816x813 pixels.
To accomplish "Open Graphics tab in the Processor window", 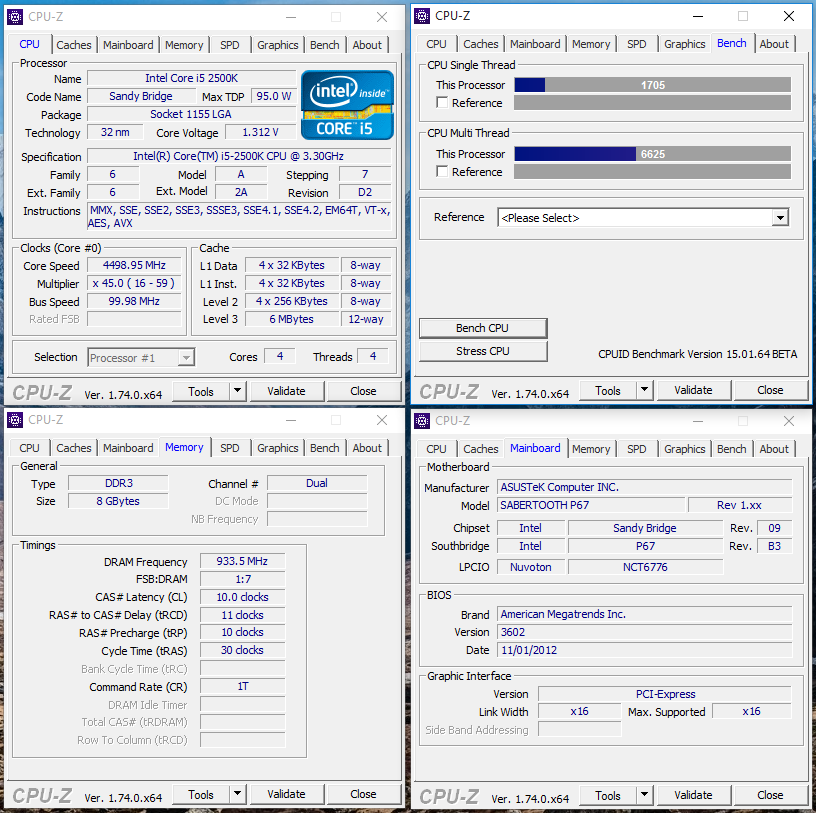I will (x=278, y=45).
